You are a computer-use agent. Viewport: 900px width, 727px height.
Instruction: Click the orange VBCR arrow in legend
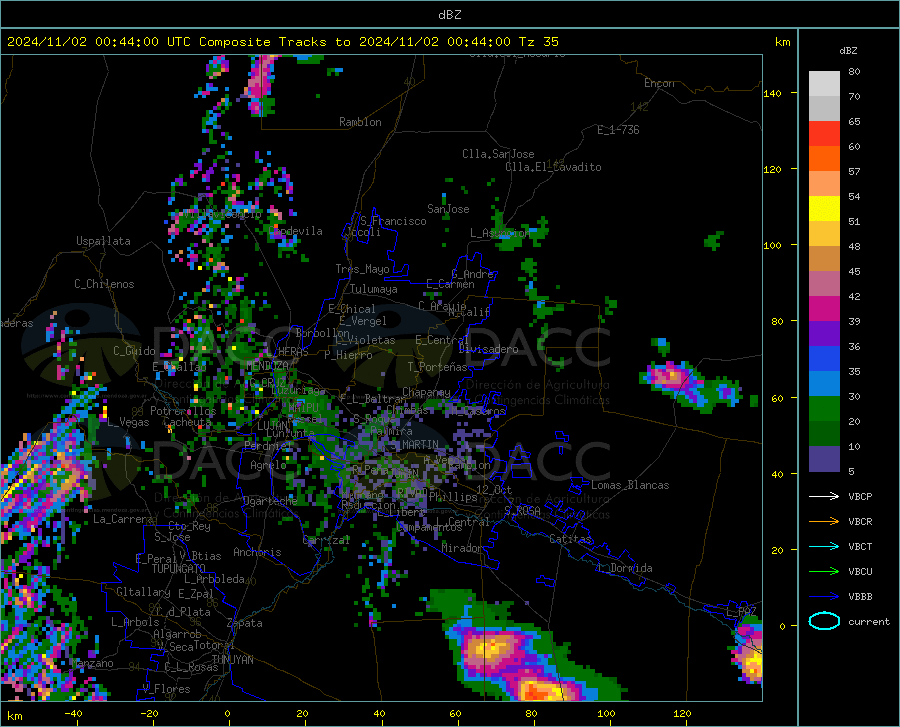(824, 521)
